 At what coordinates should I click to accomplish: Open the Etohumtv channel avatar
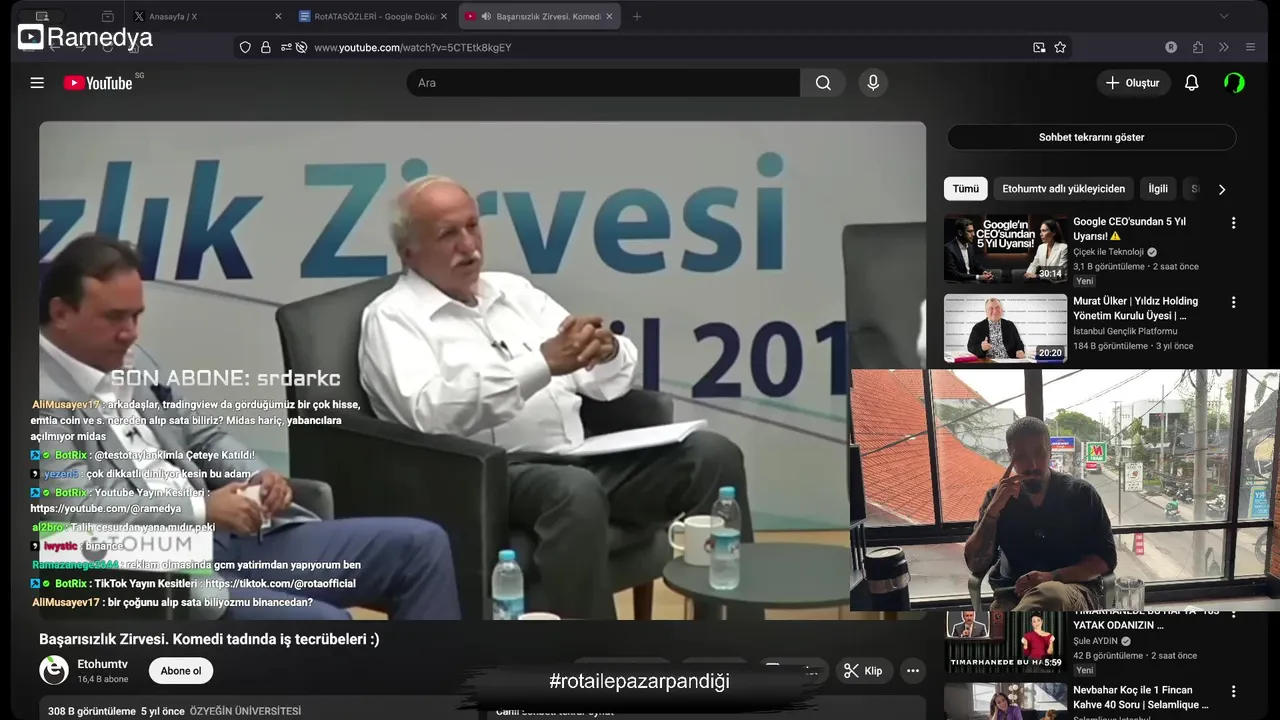(54, 670)
